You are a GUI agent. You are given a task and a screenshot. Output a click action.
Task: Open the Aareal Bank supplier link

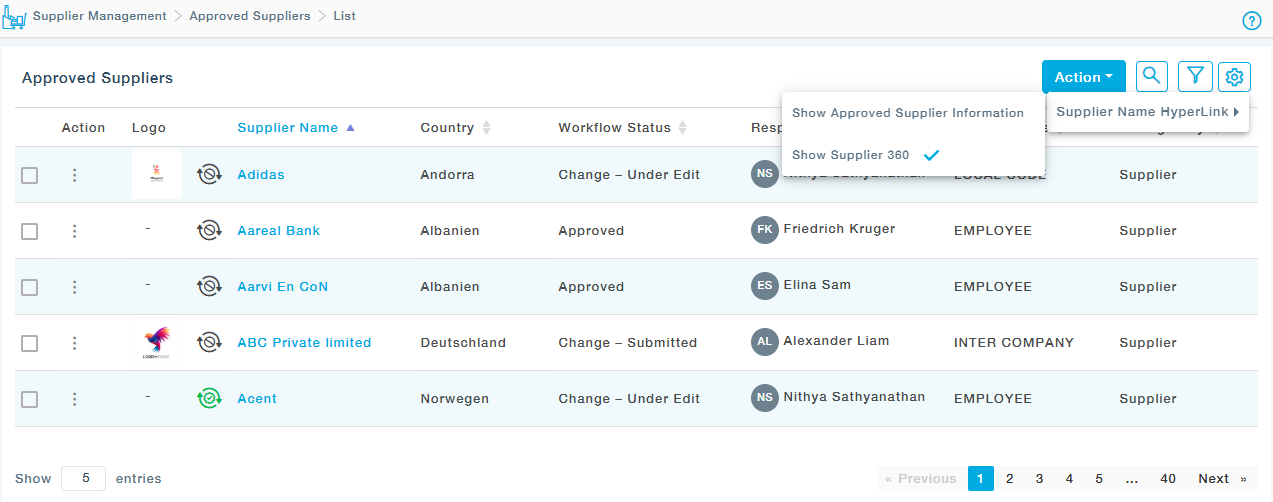point(278,231)
